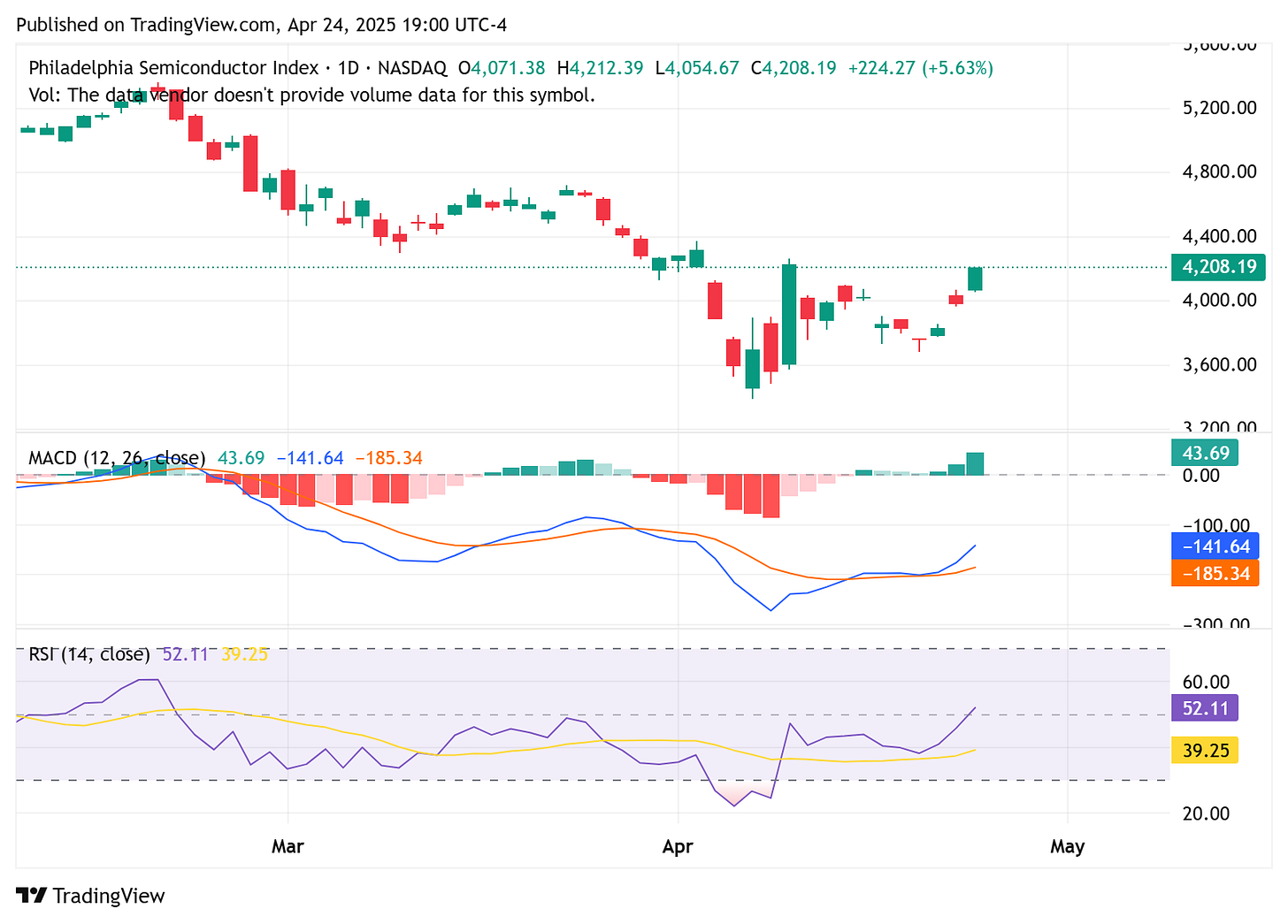This screenshot has width=1288, height=924.
Task: Select the Apr label on the time axis
Action: tap(678, 846)
